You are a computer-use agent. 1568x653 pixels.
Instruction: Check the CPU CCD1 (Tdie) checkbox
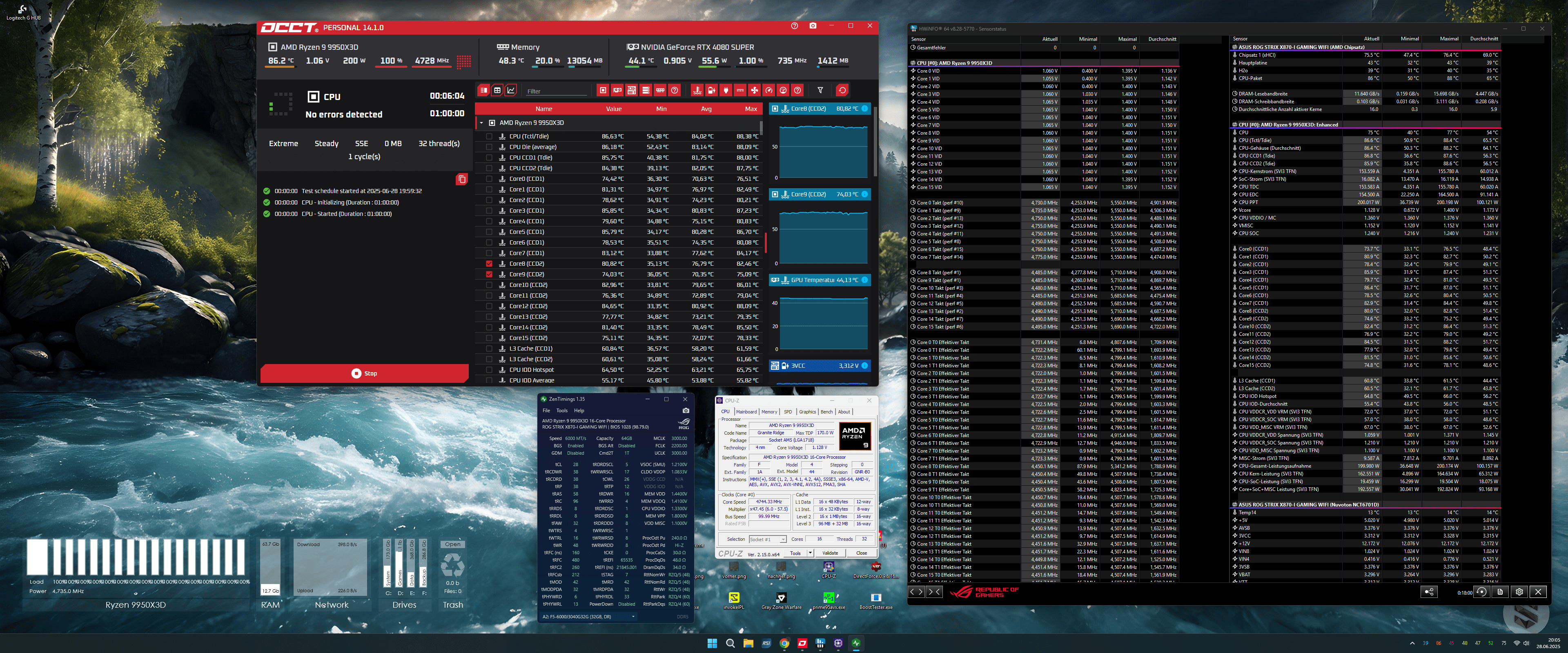[489, 158]
